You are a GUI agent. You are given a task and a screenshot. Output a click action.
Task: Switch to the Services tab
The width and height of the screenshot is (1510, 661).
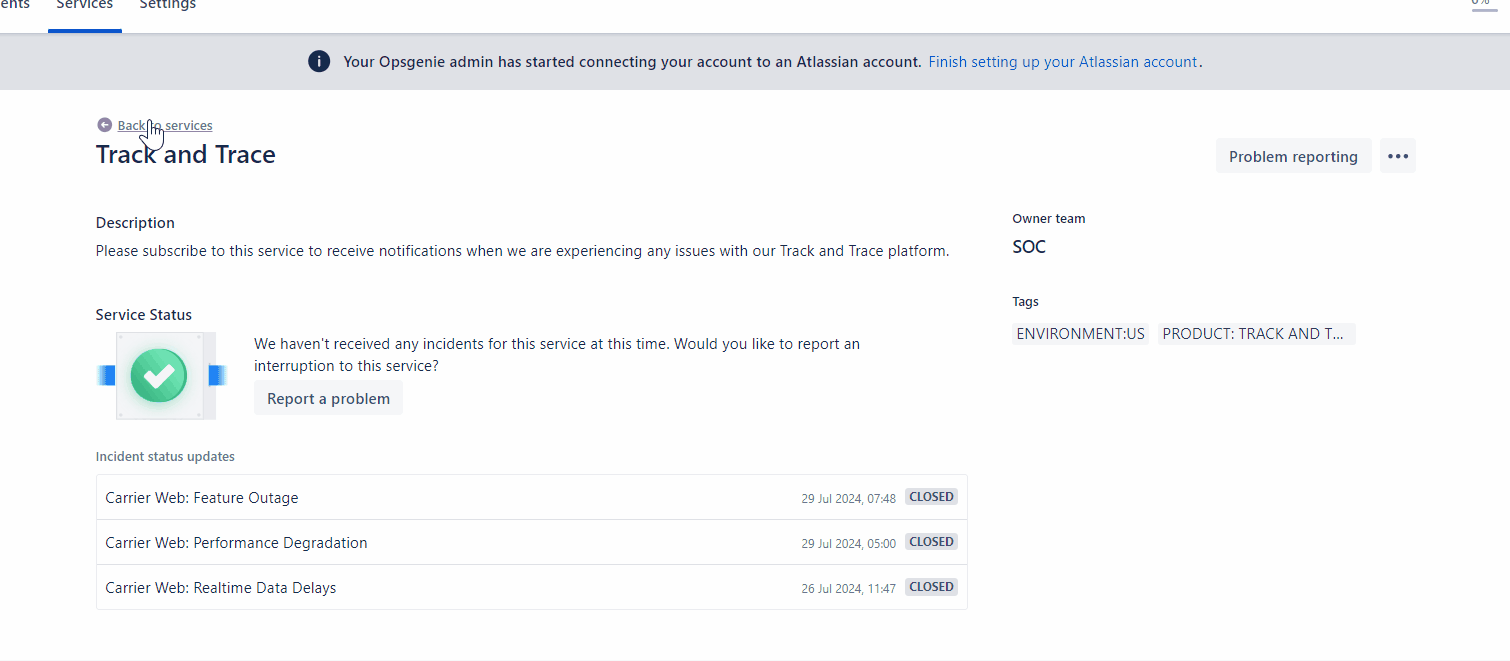point(85,6)
